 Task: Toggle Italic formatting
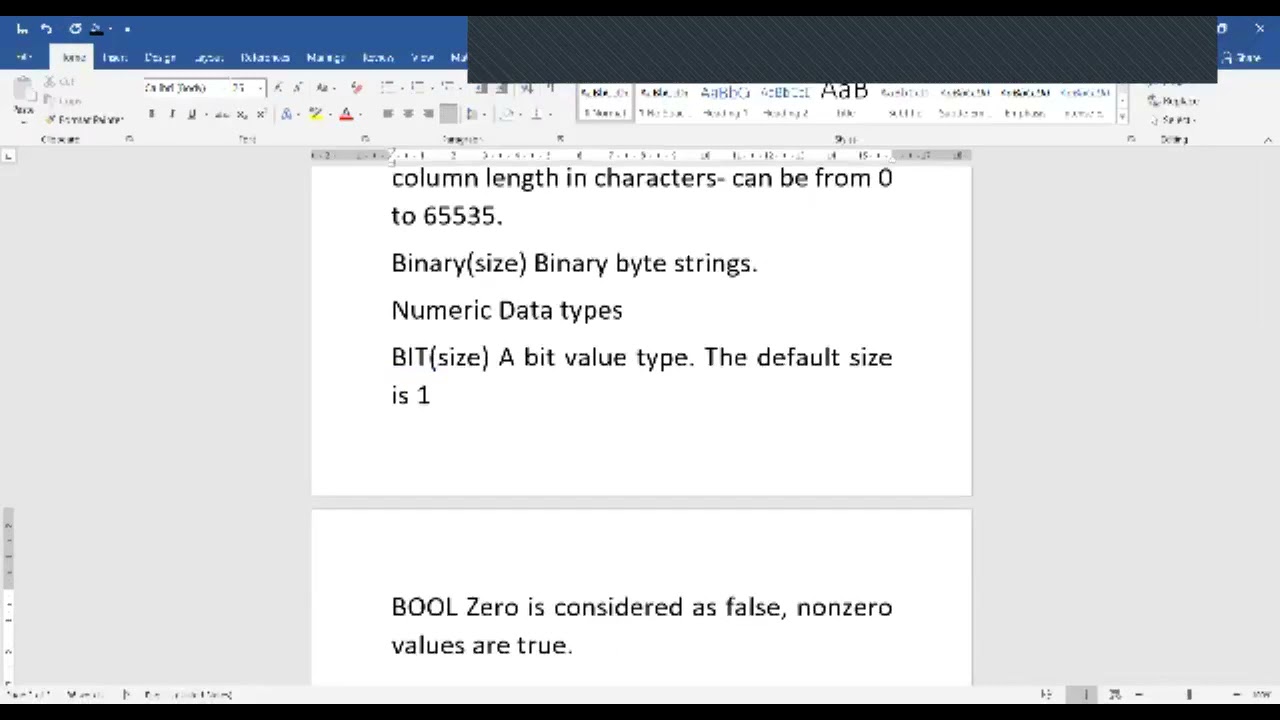pos(172,114)
